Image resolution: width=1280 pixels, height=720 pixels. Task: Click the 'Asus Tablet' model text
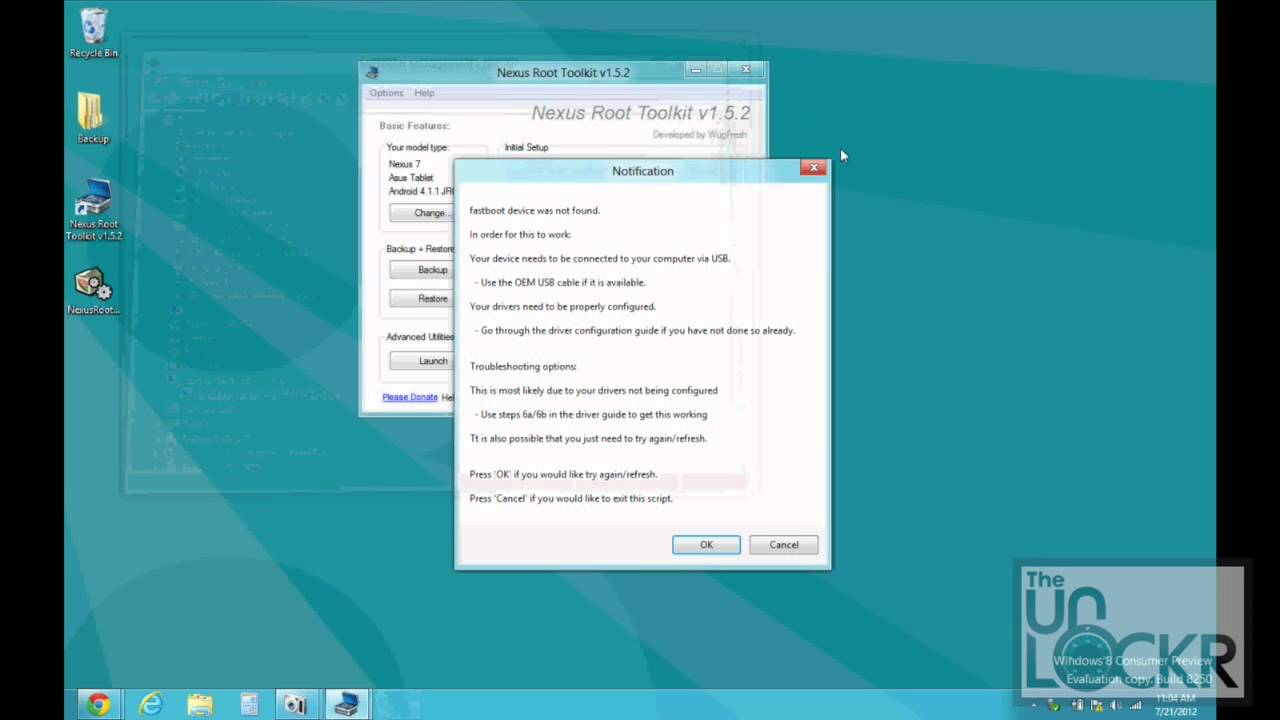pos(411,178)
